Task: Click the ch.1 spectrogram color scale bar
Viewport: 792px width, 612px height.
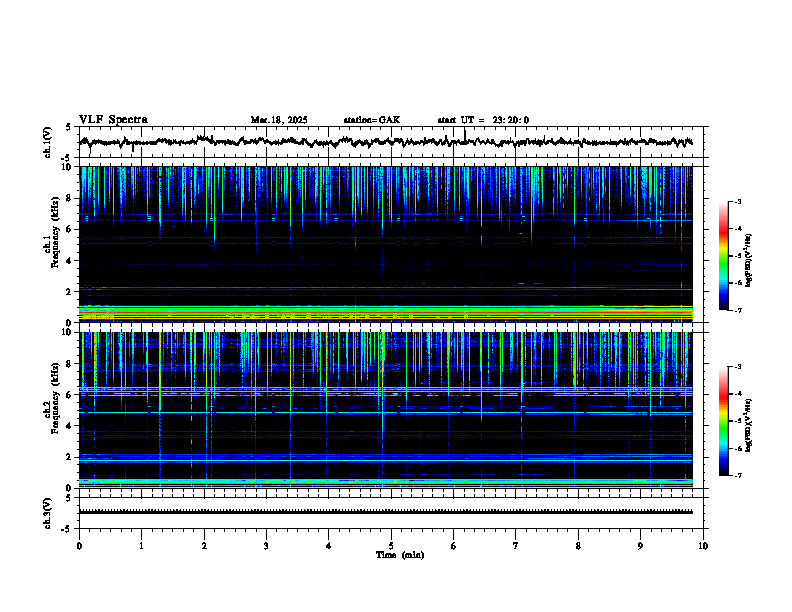Action: tap(723, 256)
